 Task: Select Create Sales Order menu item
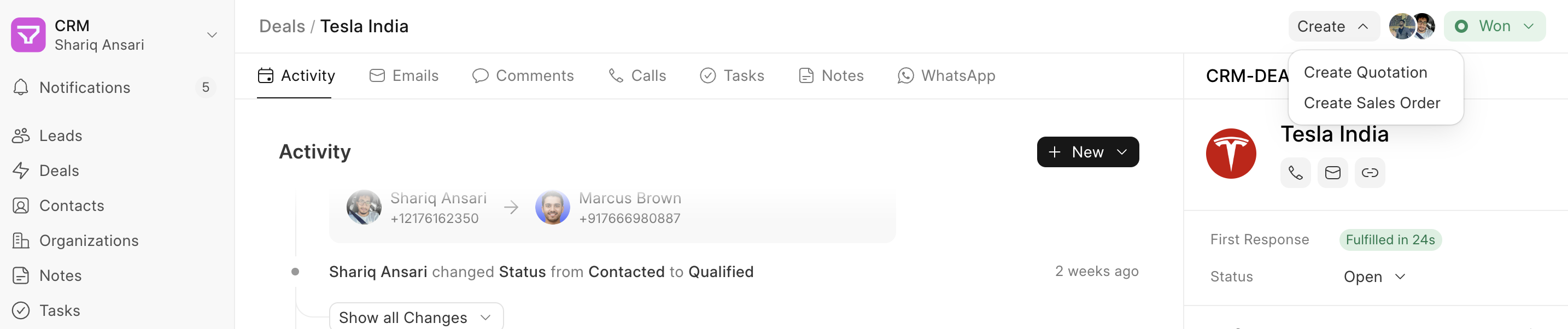tap(1372, 103)
